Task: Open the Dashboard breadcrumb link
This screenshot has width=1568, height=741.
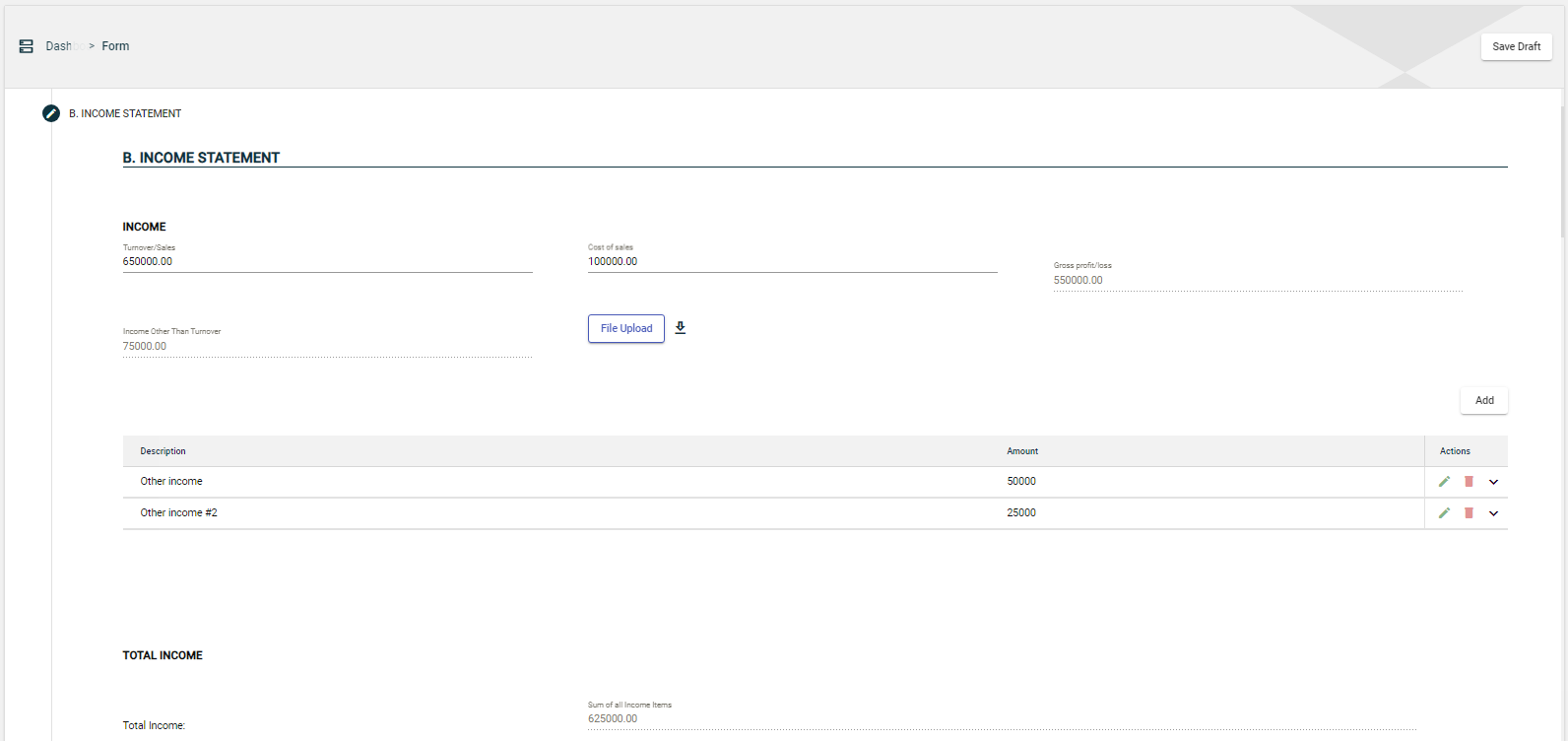Action: click(x=59, y=46)
